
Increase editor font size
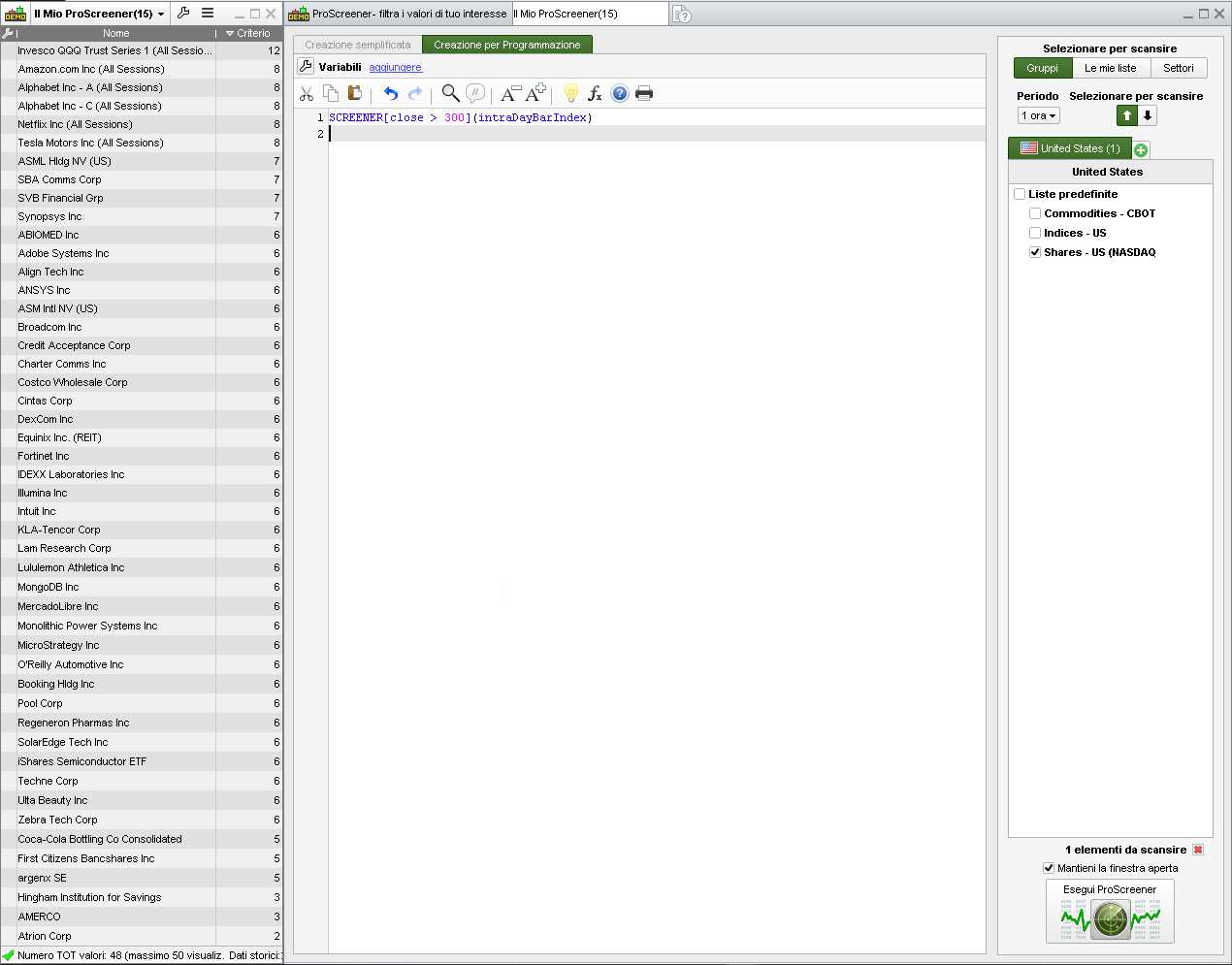coord(535,93)
